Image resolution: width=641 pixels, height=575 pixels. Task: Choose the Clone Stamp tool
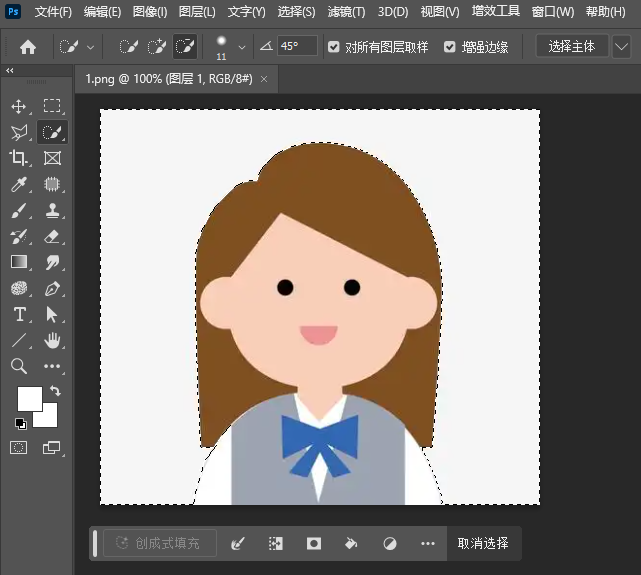(x=52, y=210)
